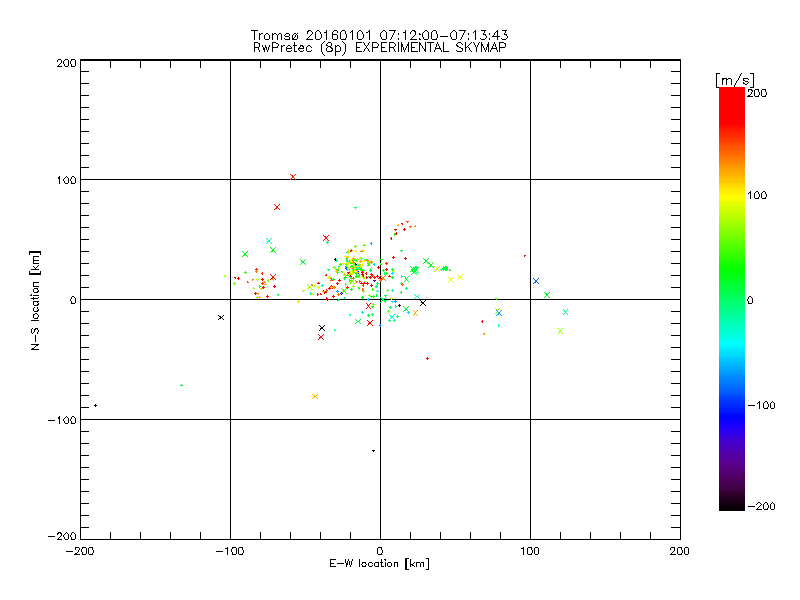Click the Tromsø date and time title
The image size is (800, 600).
380,35
